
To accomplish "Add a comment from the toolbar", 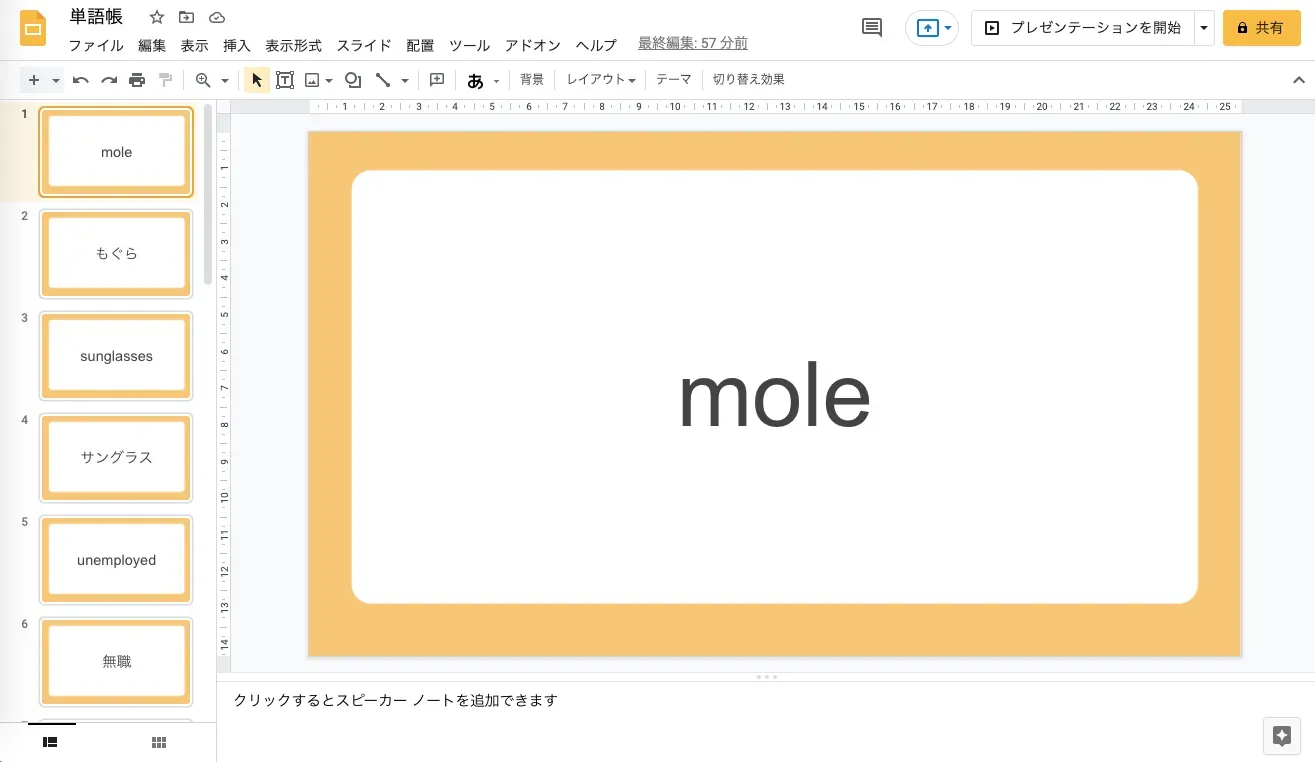I will pos(437,80).
